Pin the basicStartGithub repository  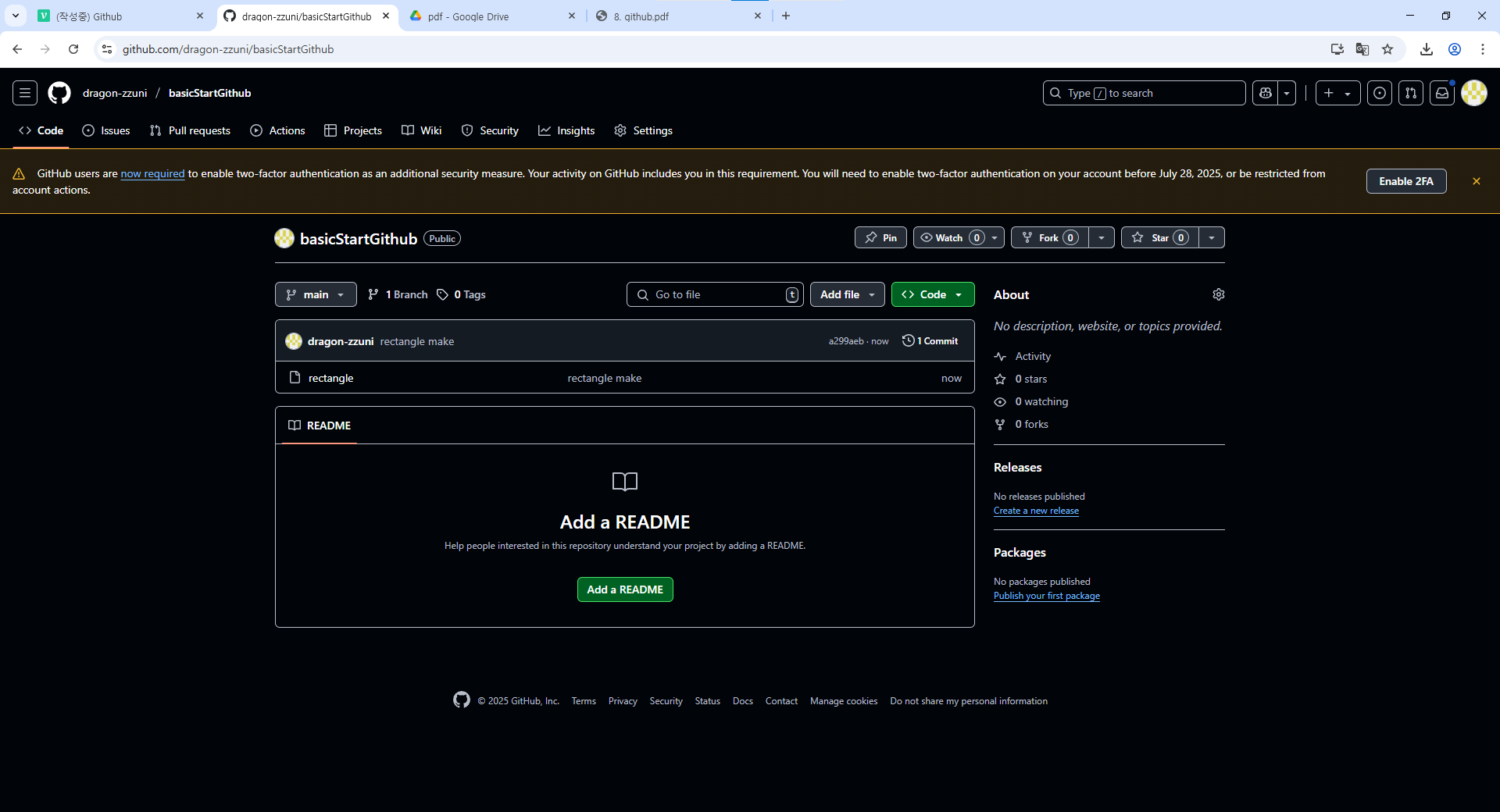880,237
